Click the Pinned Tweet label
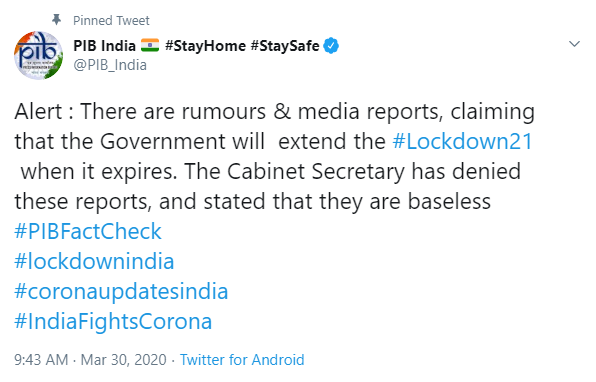596x382 pixels. click(x=111, y=21)
